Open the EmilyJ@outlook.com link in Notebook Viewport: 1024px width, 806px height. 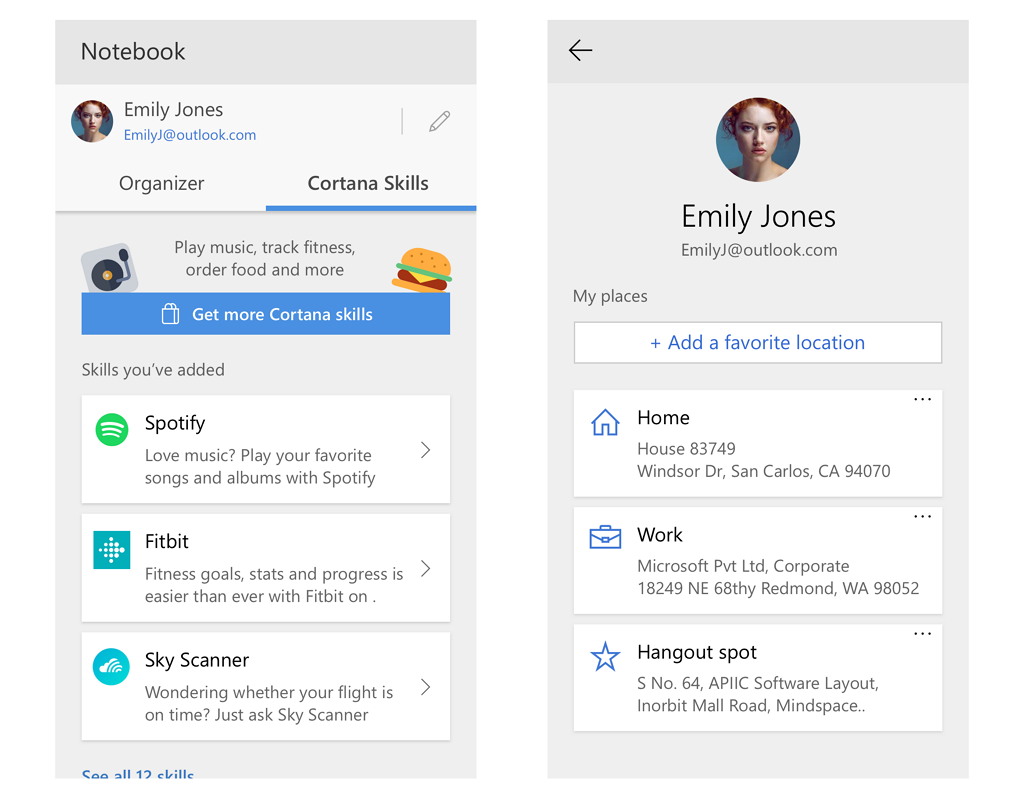point(190,135)
